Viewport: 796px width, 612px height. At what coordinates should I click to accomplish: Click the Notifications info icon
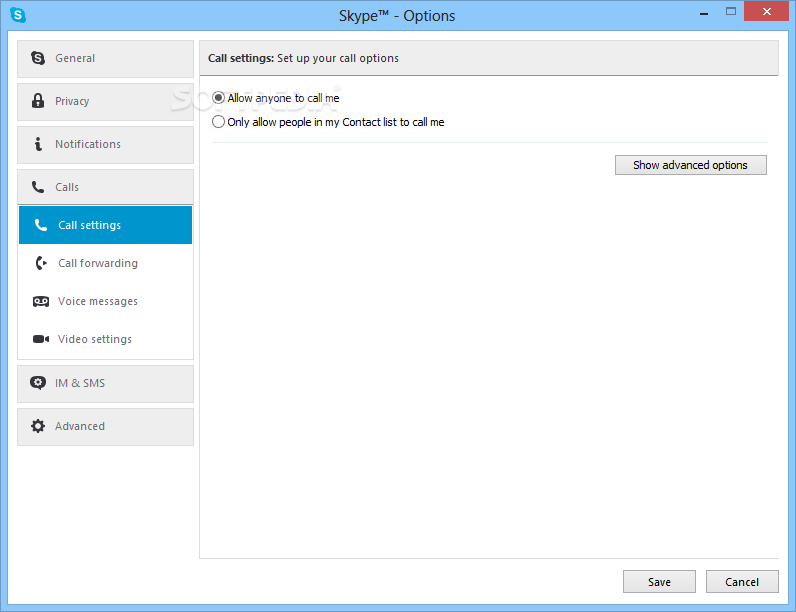(x=38, y=144)
